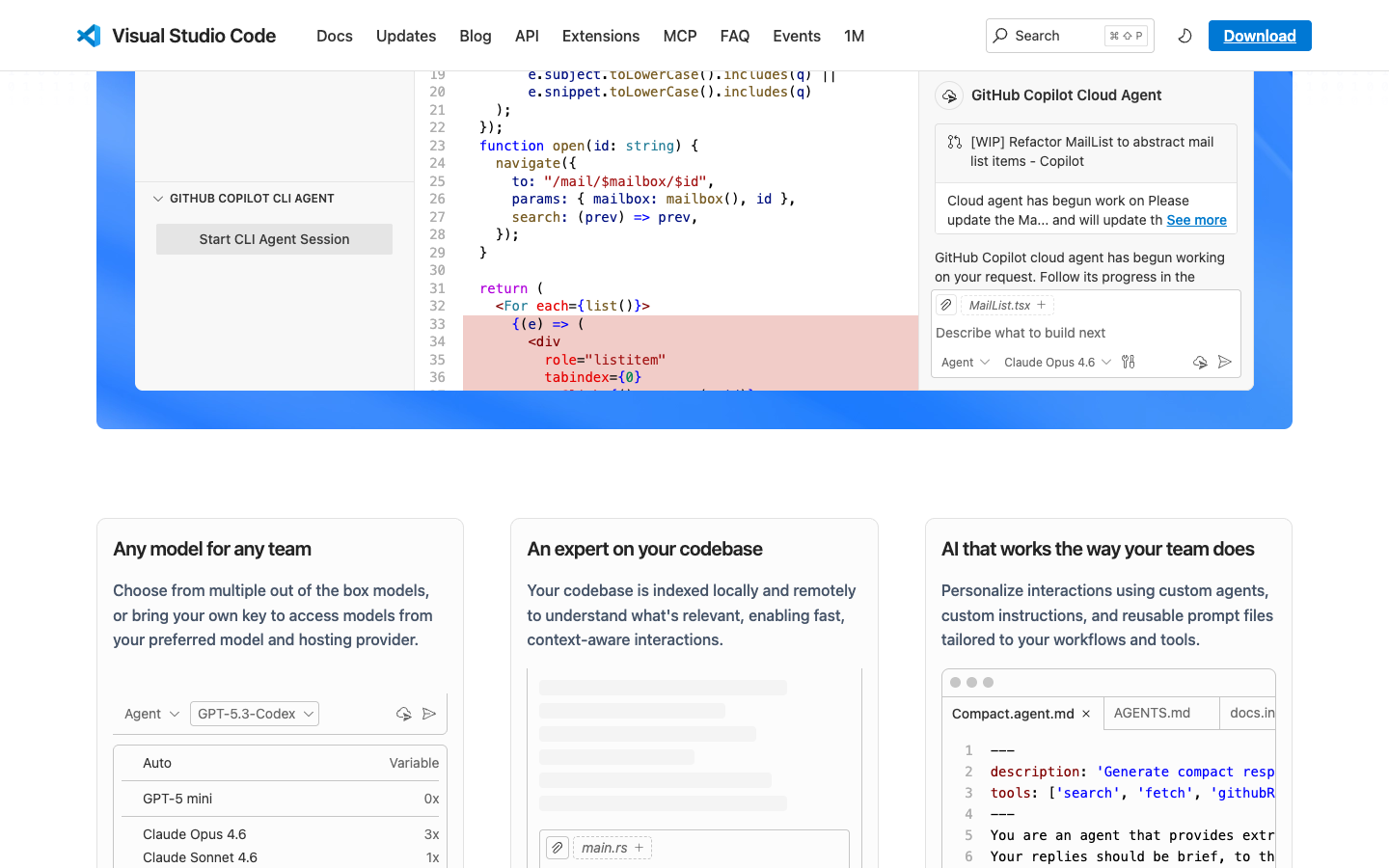Screen dimensions: 1389x868
Task: Click the search magnifier icon in header
Action: 1000,36
